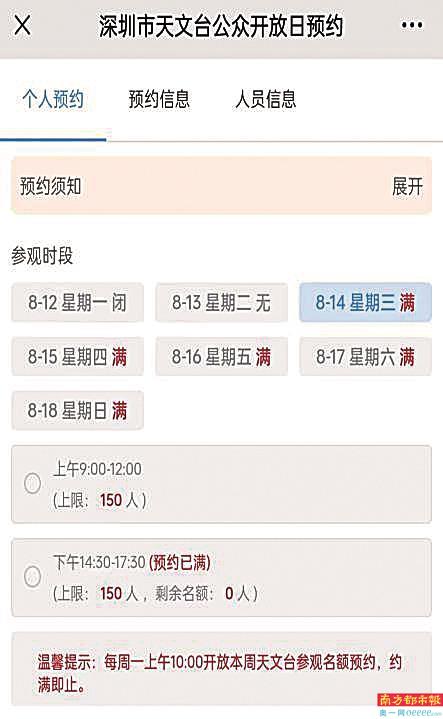
Task: Open the 预约信息 tab
Action: click(159, 99)
